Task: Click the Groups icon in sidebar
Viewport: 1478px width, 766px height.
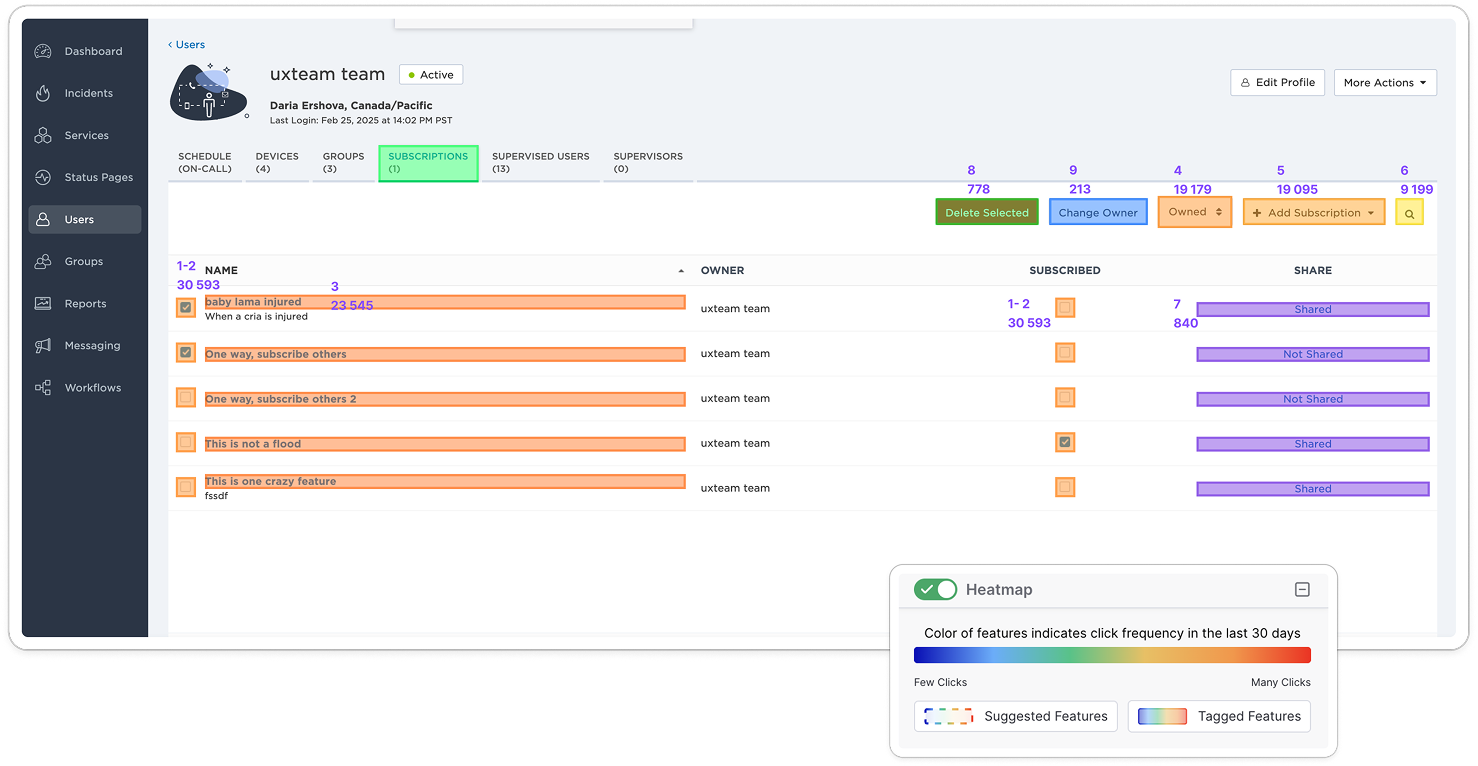Action: (x=43, y=261)
